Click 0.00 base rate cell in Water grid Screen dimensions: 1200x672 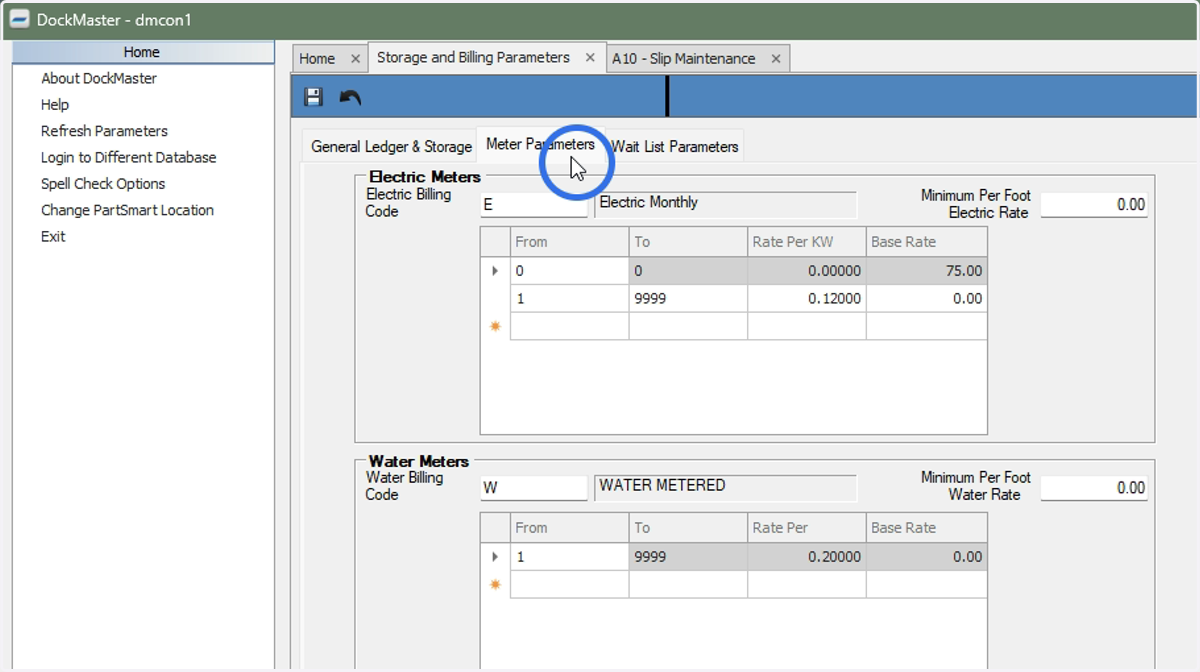click(x=926, y=557)
